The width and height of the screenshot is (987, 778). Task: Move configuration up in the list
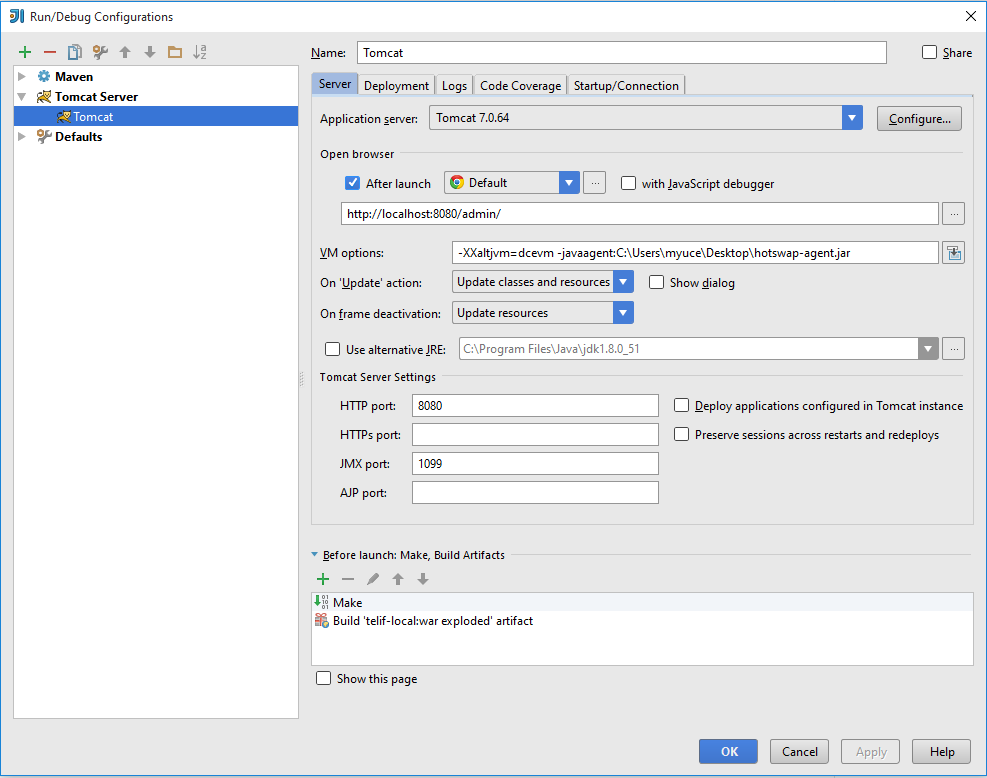pos(125,52)
